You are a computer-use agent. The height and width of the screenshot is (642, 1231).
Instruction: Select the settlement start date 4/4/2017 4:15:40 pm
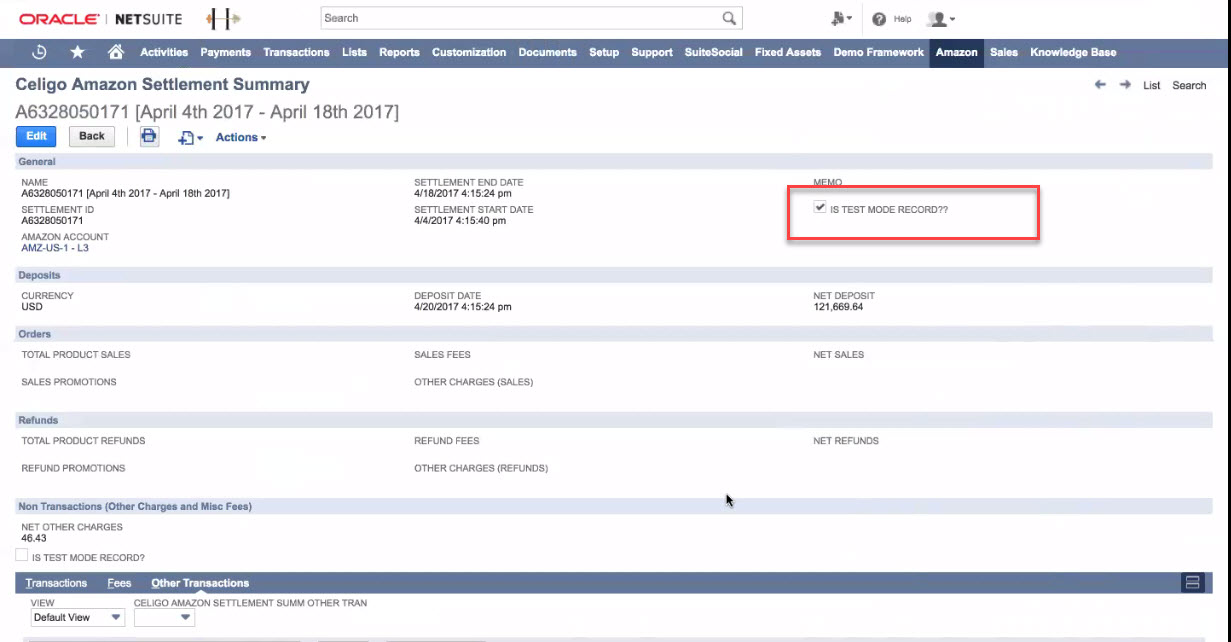[460, 220]
